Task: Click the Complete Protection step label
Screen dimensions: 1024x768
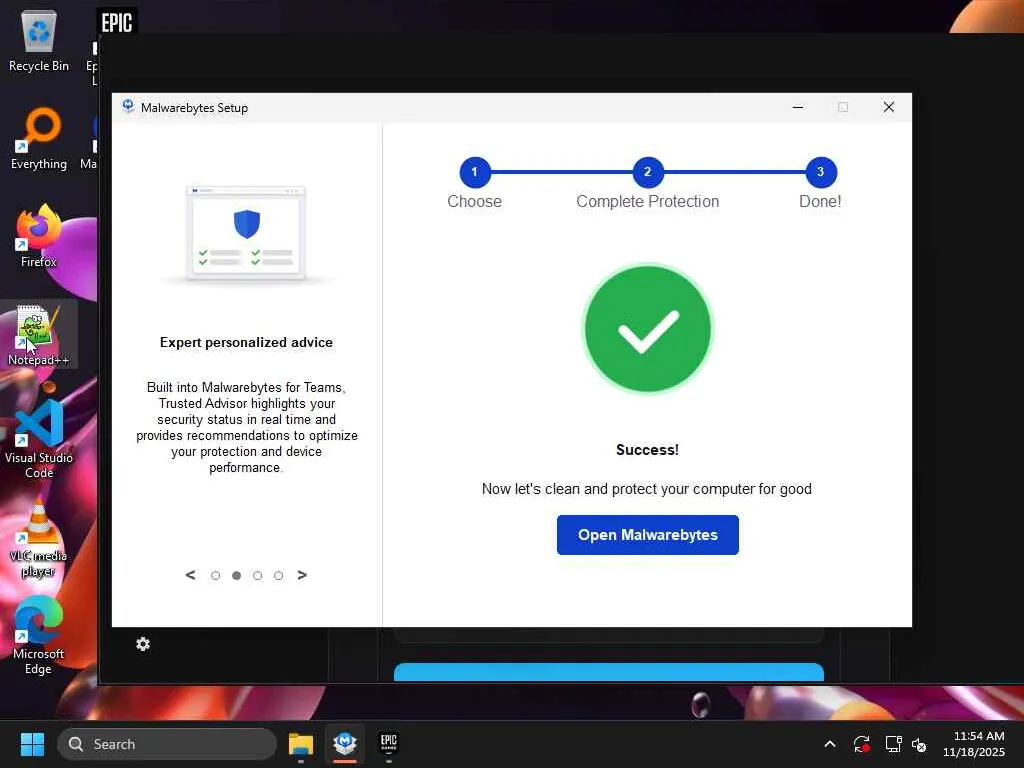Action: 647,201
